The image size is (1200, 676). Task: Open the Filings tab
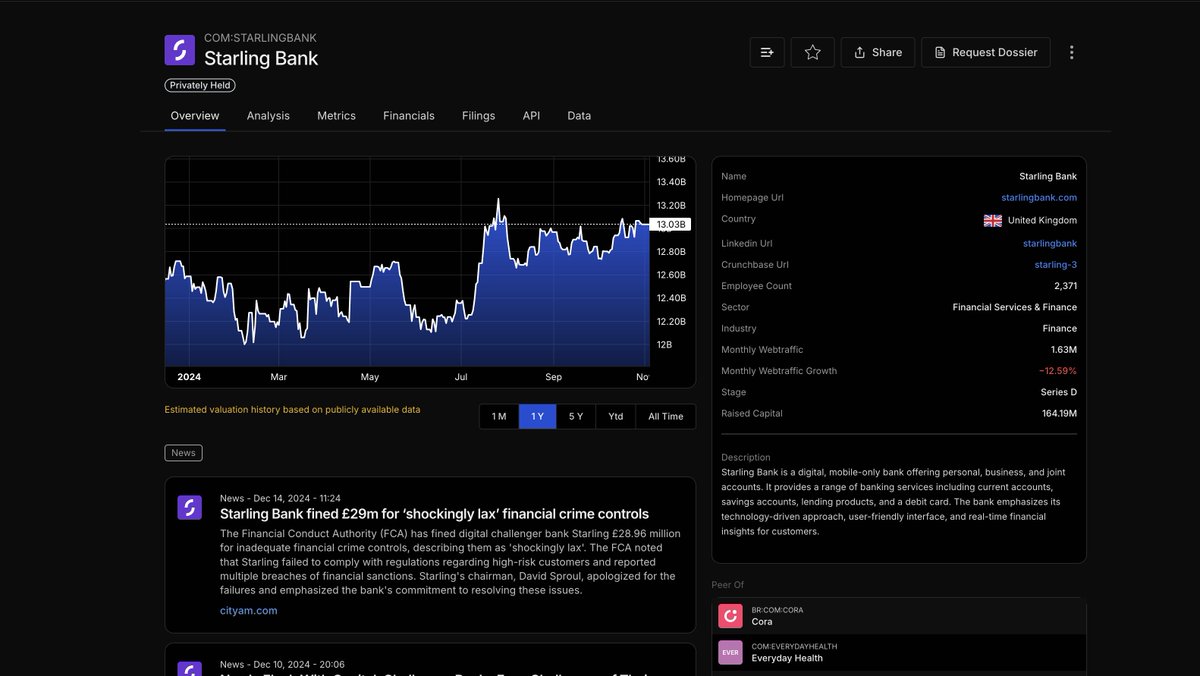point(478,116)
